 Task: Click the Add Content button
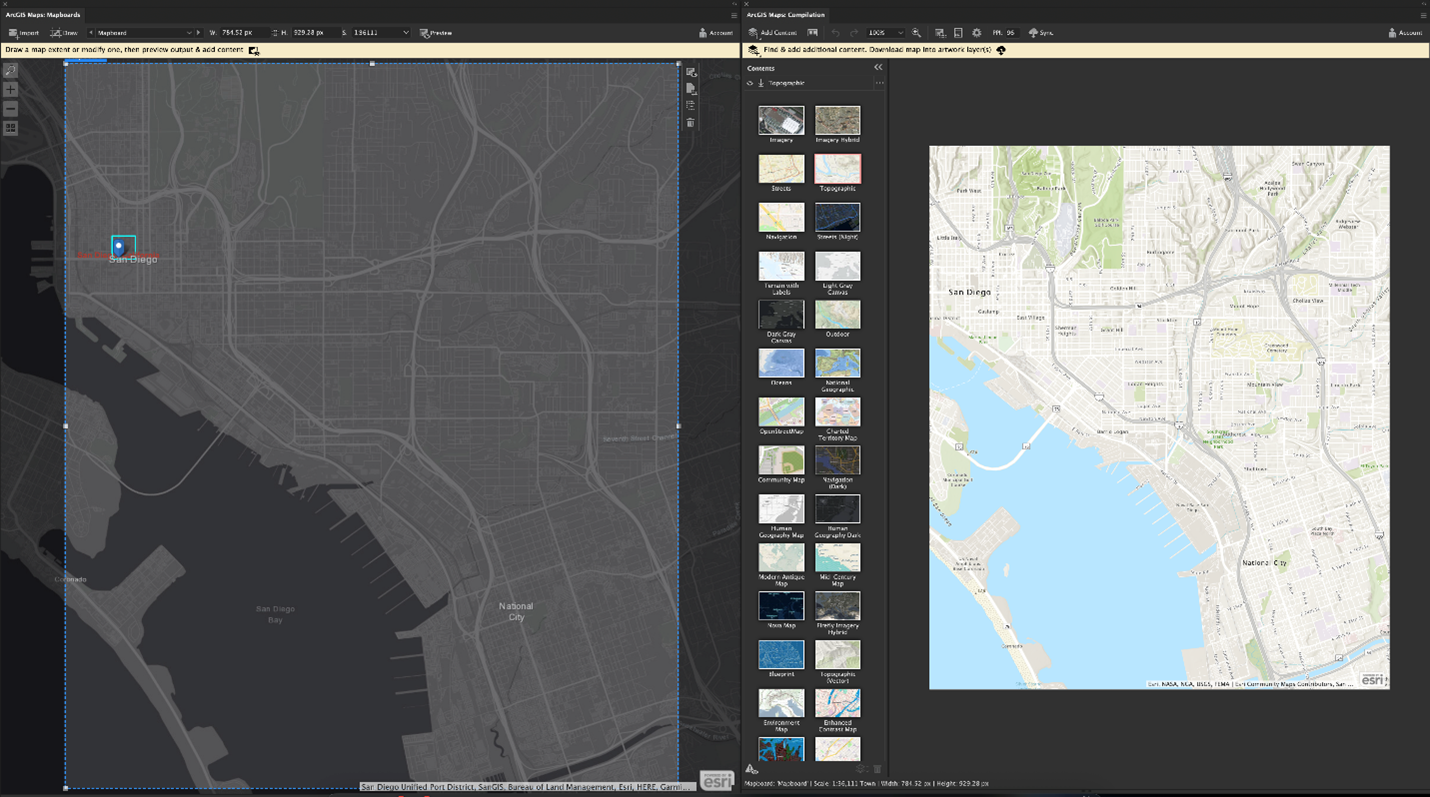click(773, 33)
